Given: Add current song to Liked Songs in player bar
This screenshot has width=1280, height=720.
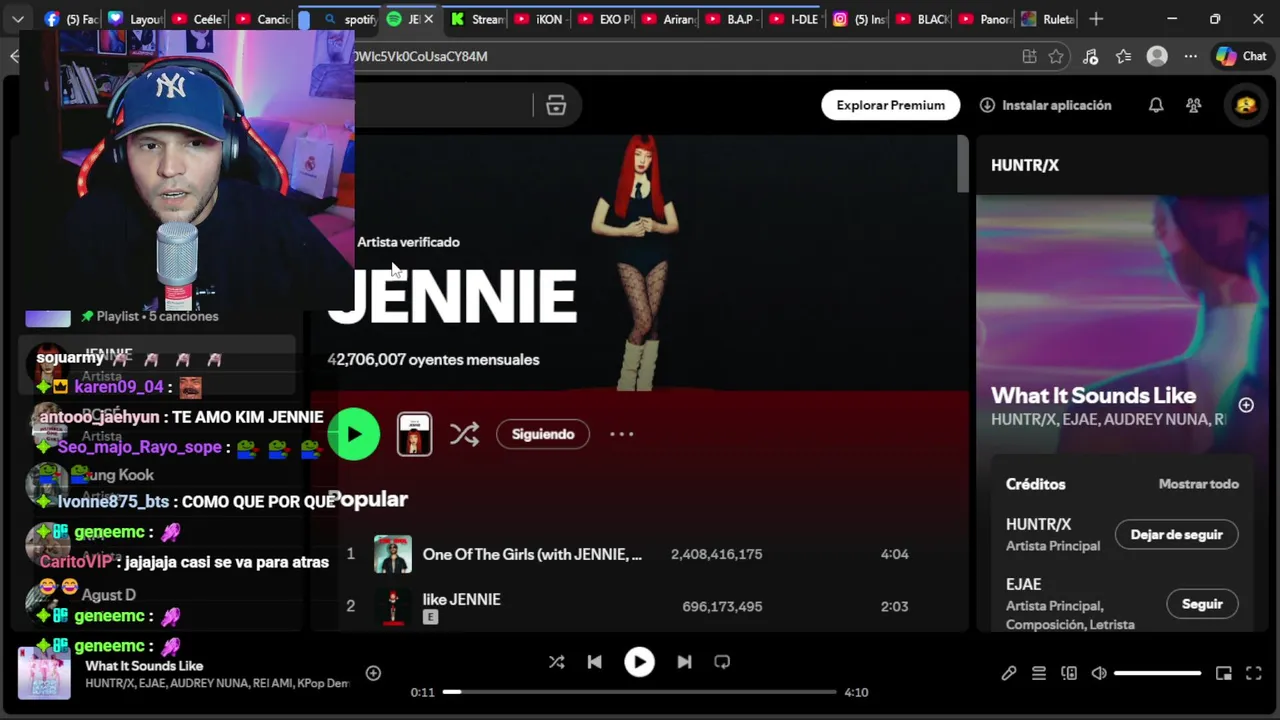Looking at the screenshot, I should [x=373, y=674].
